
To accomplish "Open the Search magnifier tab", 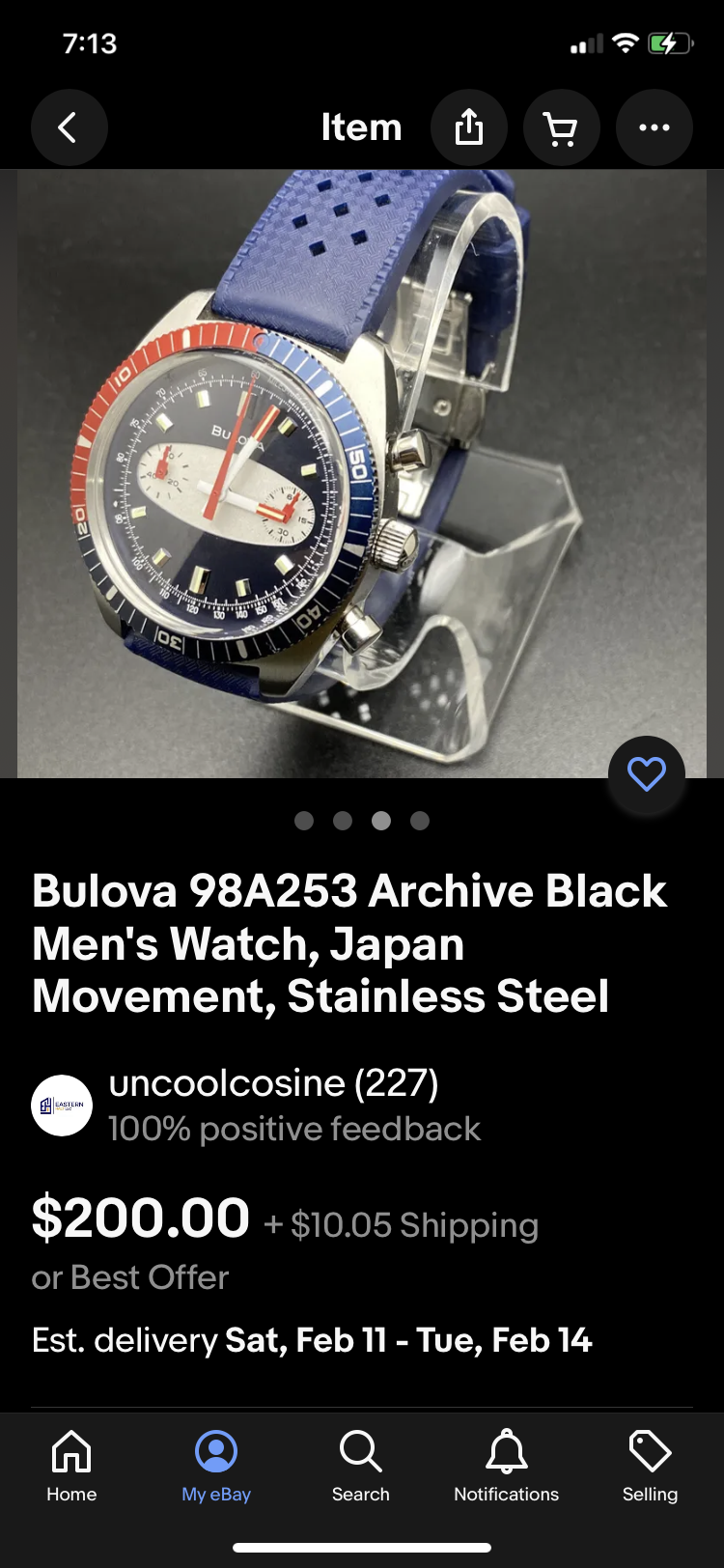I will point(361,1466).
